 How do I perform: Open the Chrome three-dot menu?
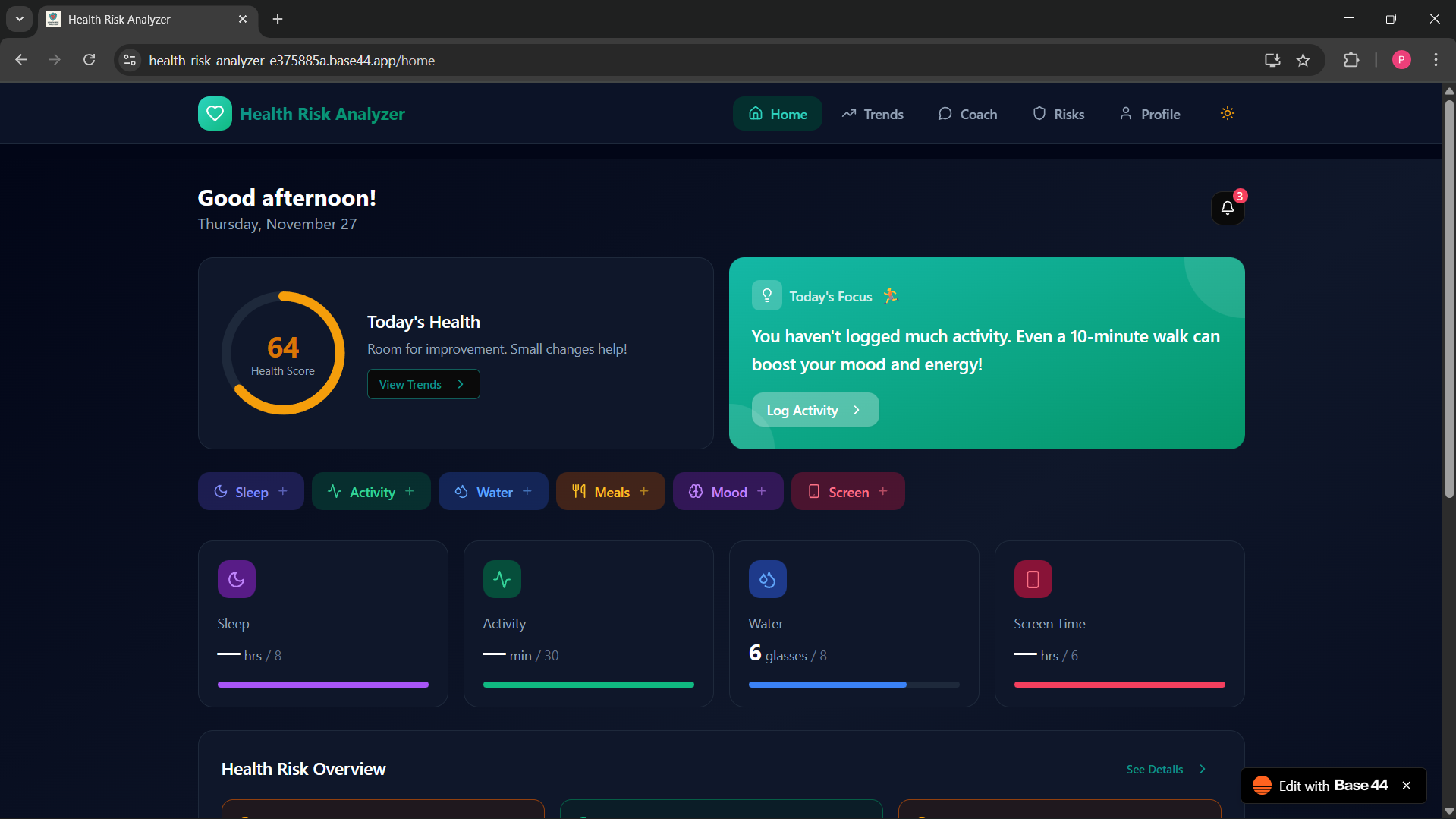pyautogui.click(x=1436, y=60)
